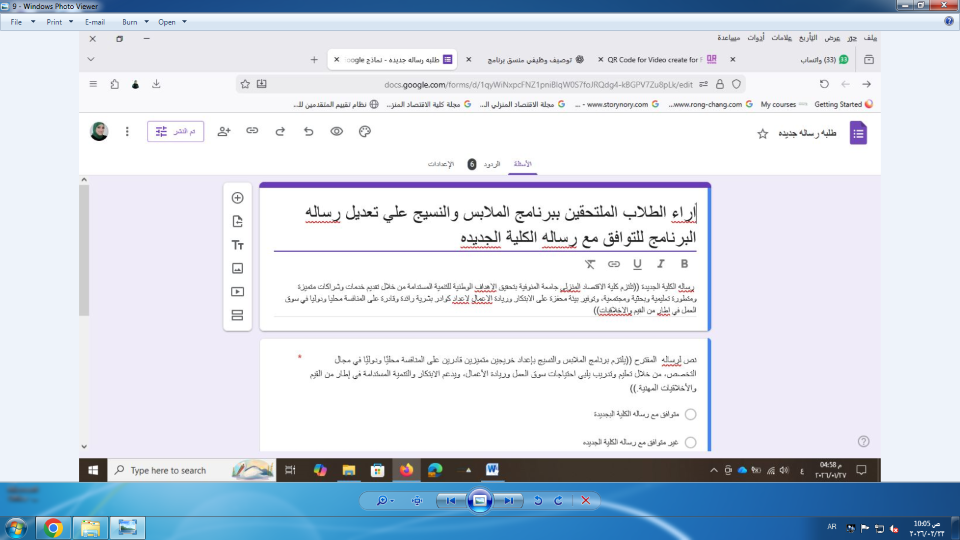Star the form next to its title
Viewport: 960px width, 540px height.
762,133
